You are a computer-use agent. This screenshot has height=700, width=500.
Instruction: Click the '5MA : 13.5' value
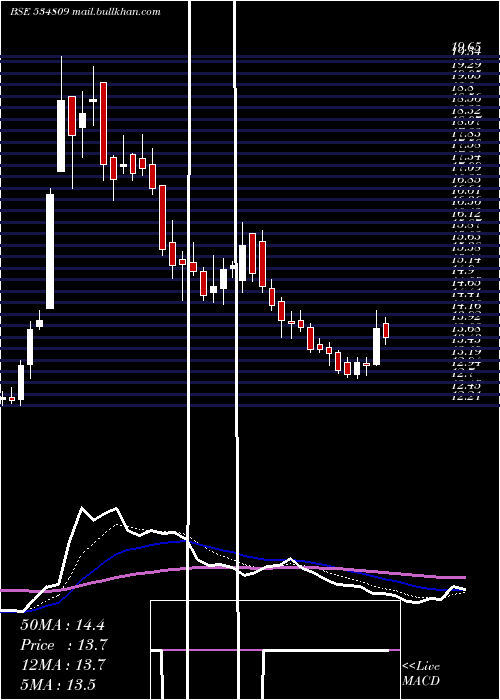(x=58, y=684)
